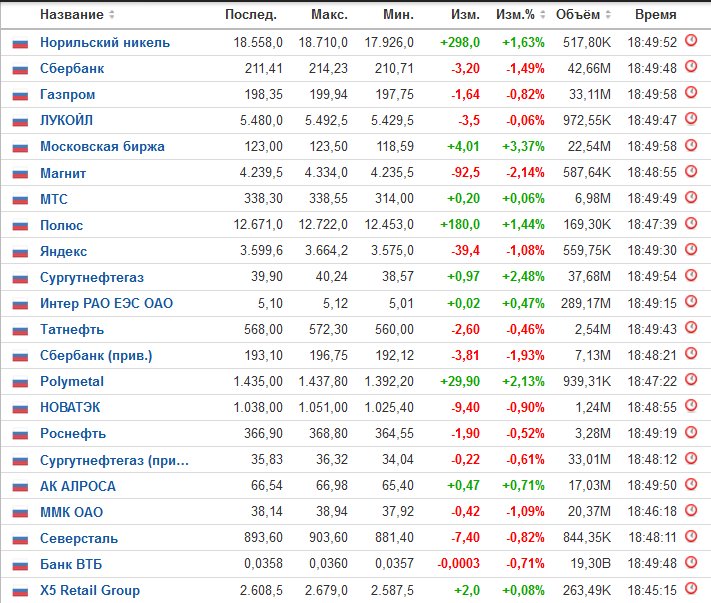
Task: Click Банк ВТБ last price 0,0358
Action: point(263,564)
